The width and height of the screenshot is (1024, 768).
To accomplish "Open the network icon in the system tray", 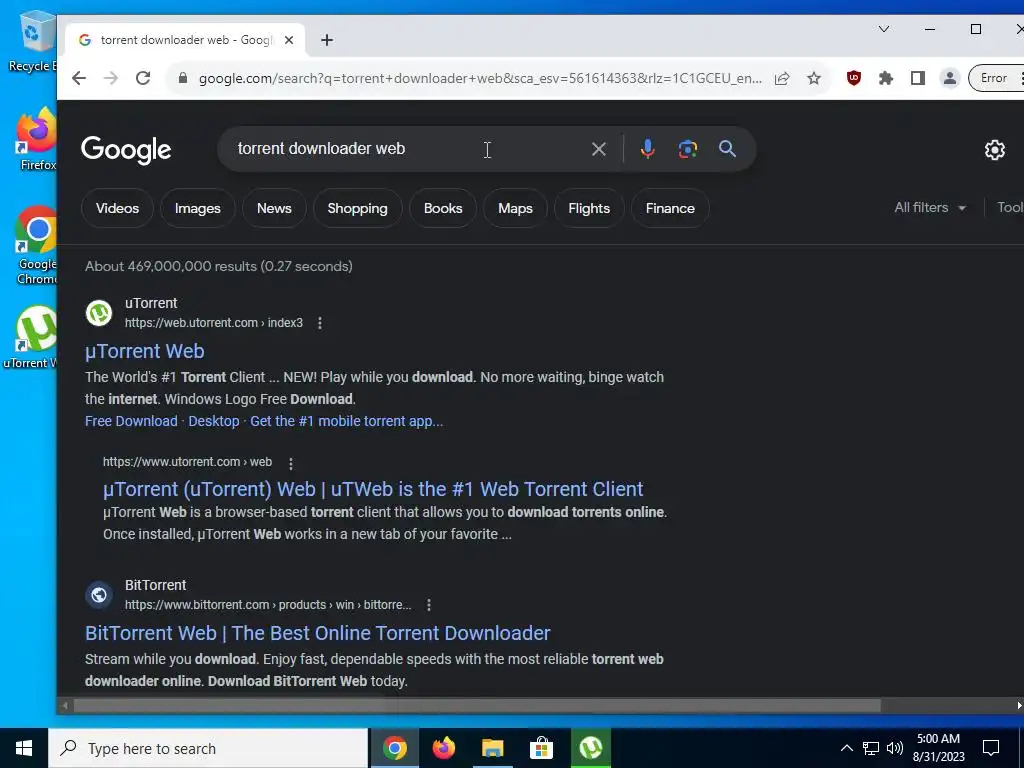I will click(x=871, y=748).
